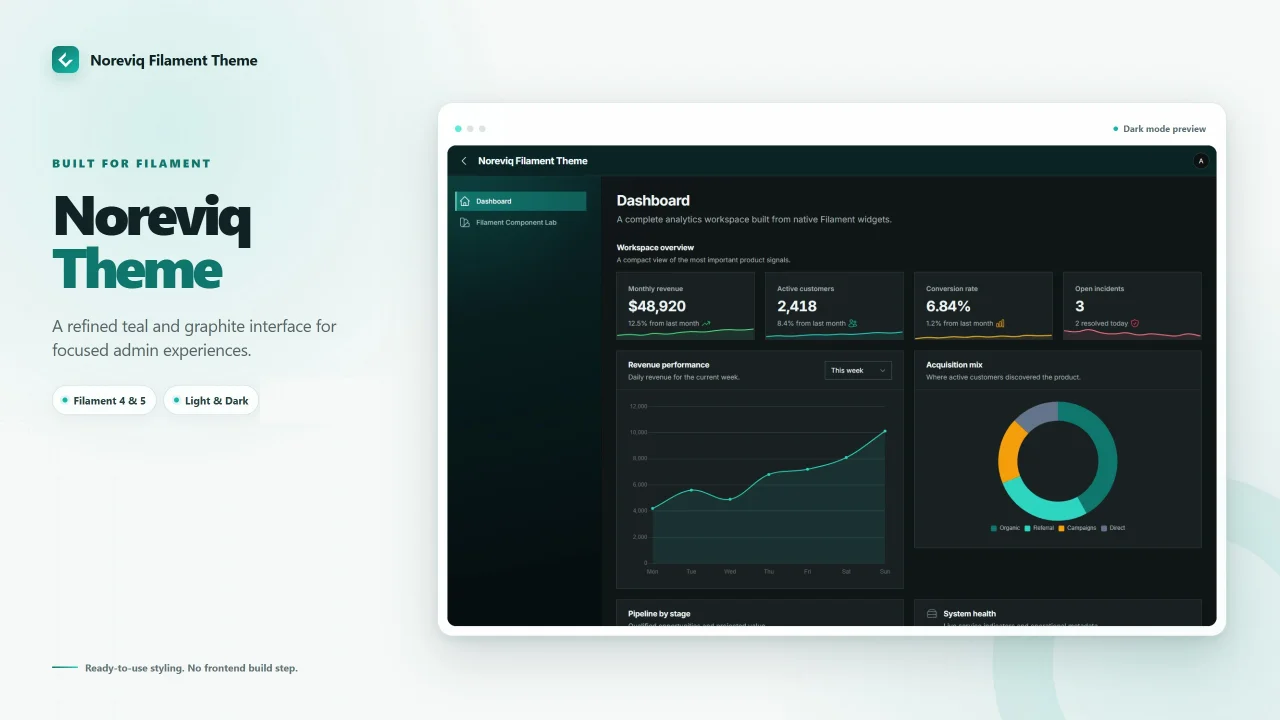Screen dimensions: 1280x720
Task: Click the alert icon beside "2 resolved today"
Action: (1135, 323)
